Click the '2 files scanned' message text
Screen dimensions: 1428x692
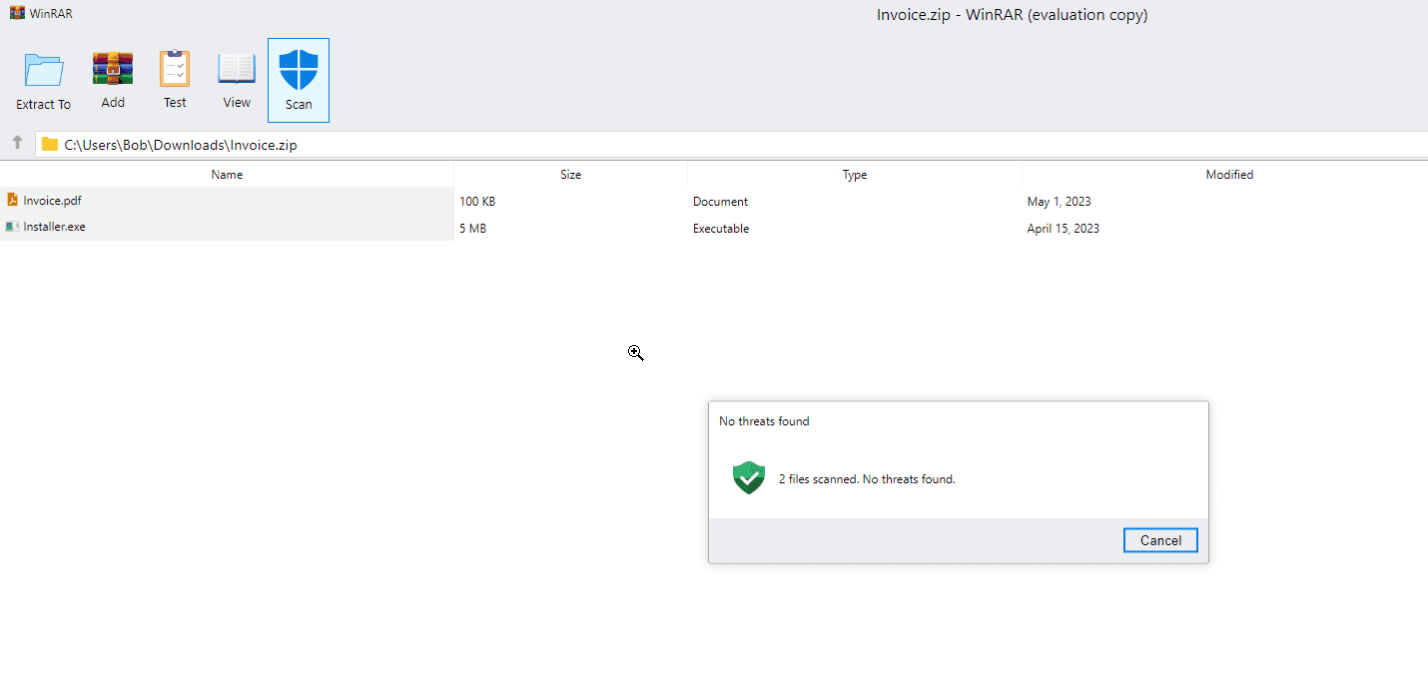click(867, 479)
